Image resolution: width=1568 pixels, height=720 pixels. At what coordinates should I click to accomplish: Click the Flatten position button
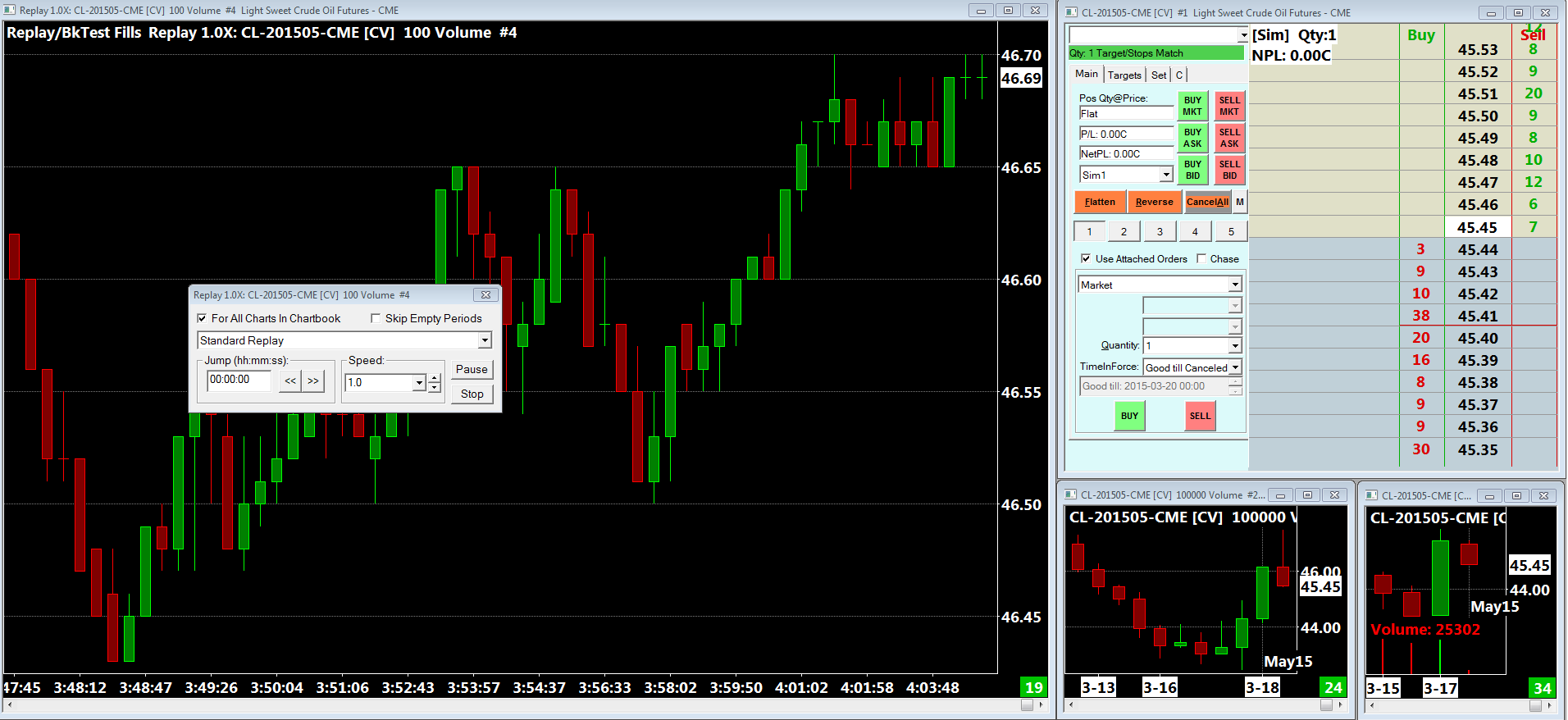click(1100, 202)
